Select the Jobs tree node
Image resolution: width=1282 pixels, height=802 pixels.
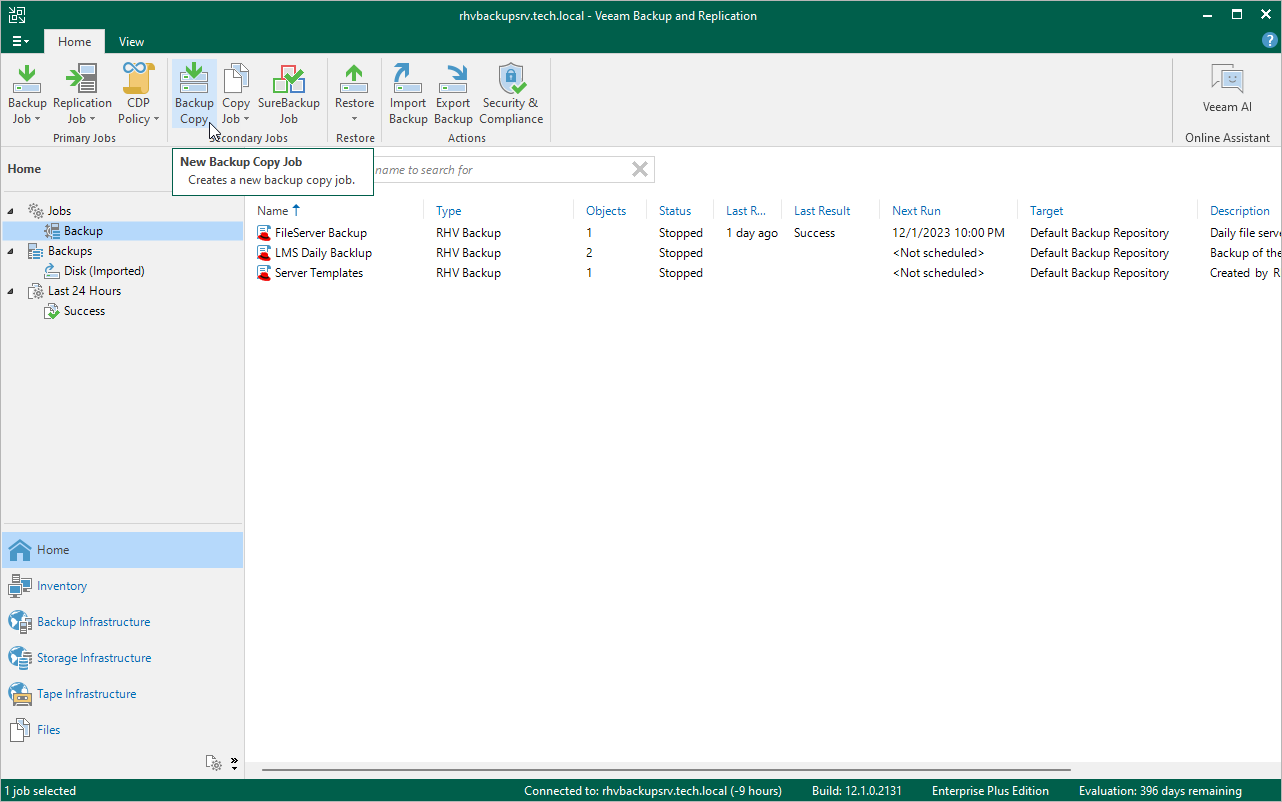(59, 211)
